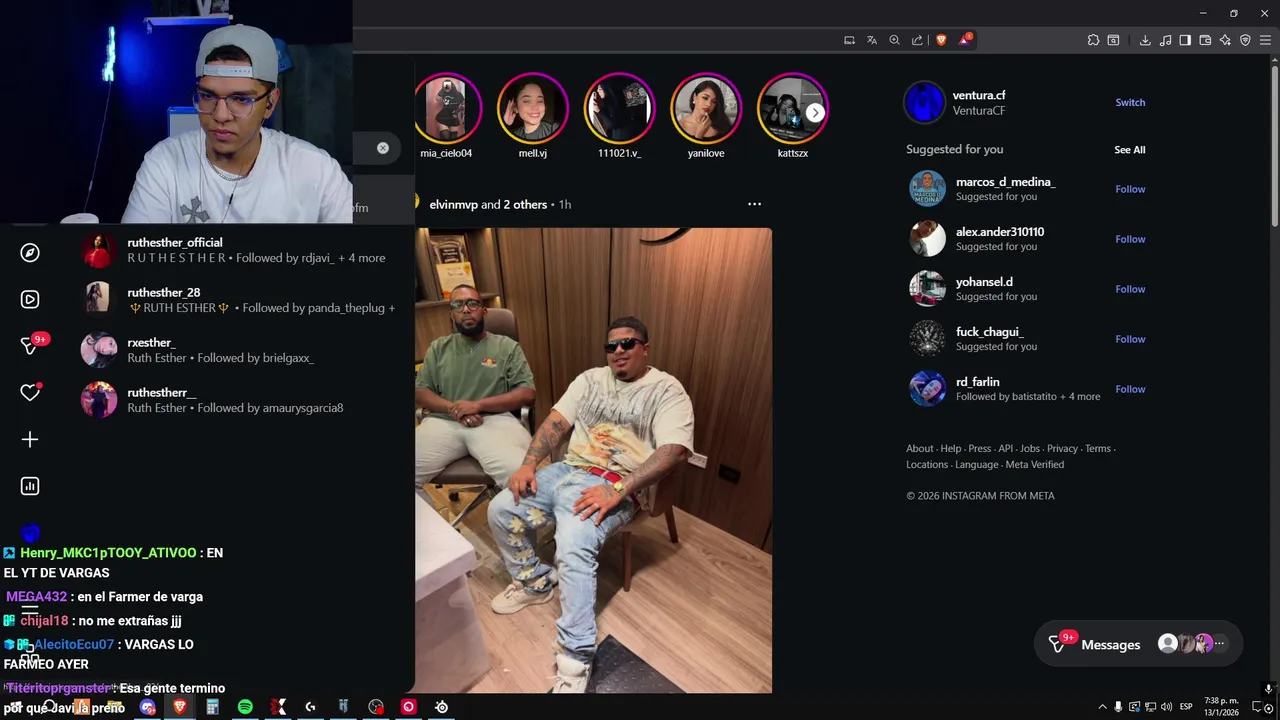Open Brave Shields lion icon
The image size is (1280, 720).
pos(941,40)
